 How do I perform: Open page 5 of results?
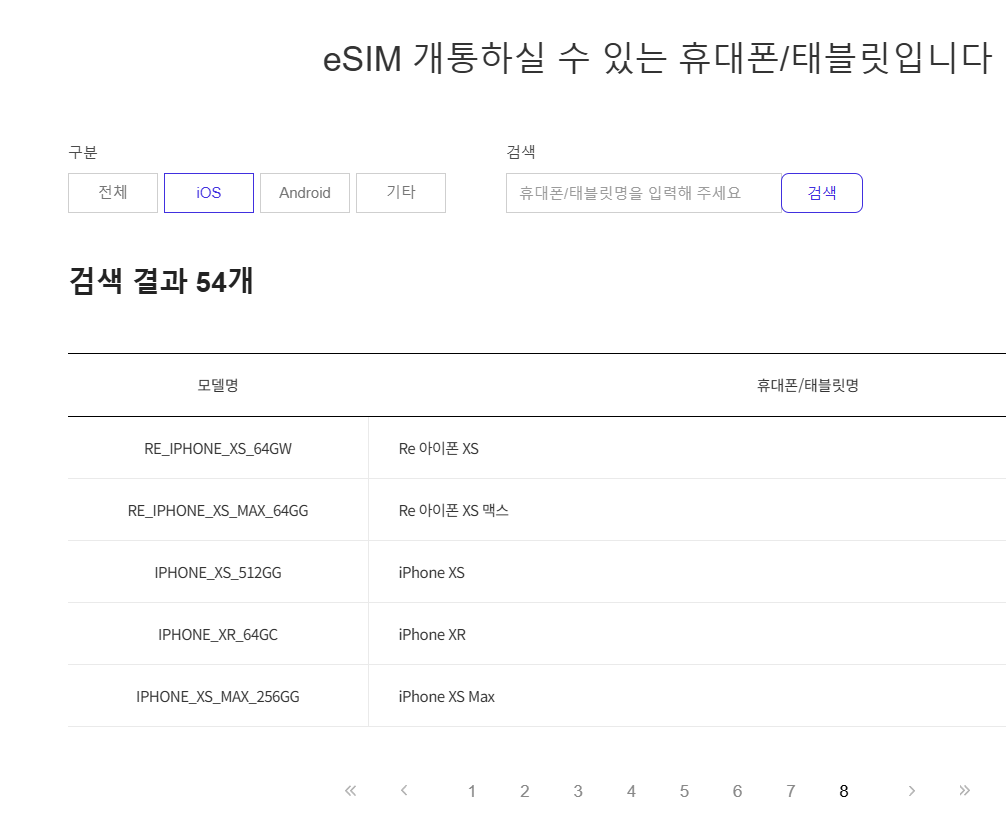pyautogui.click(x=685, y=791)
